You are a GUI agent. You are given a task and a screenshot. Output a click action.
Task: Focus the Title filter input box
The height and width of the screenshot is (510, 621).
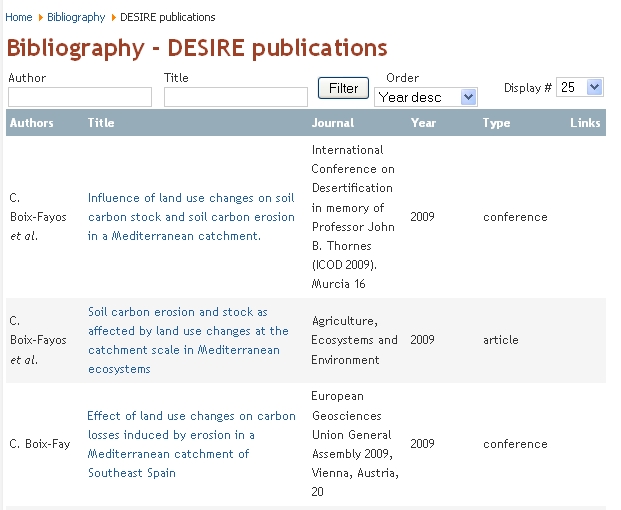click(x=236, y=97)
